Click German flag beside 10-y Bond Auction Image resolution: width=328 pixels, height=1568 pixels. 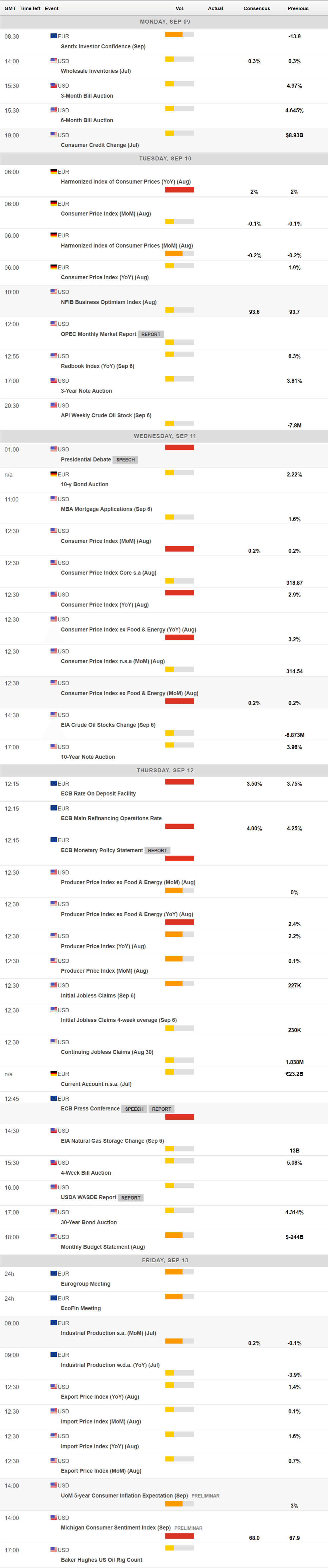point(54,474)
